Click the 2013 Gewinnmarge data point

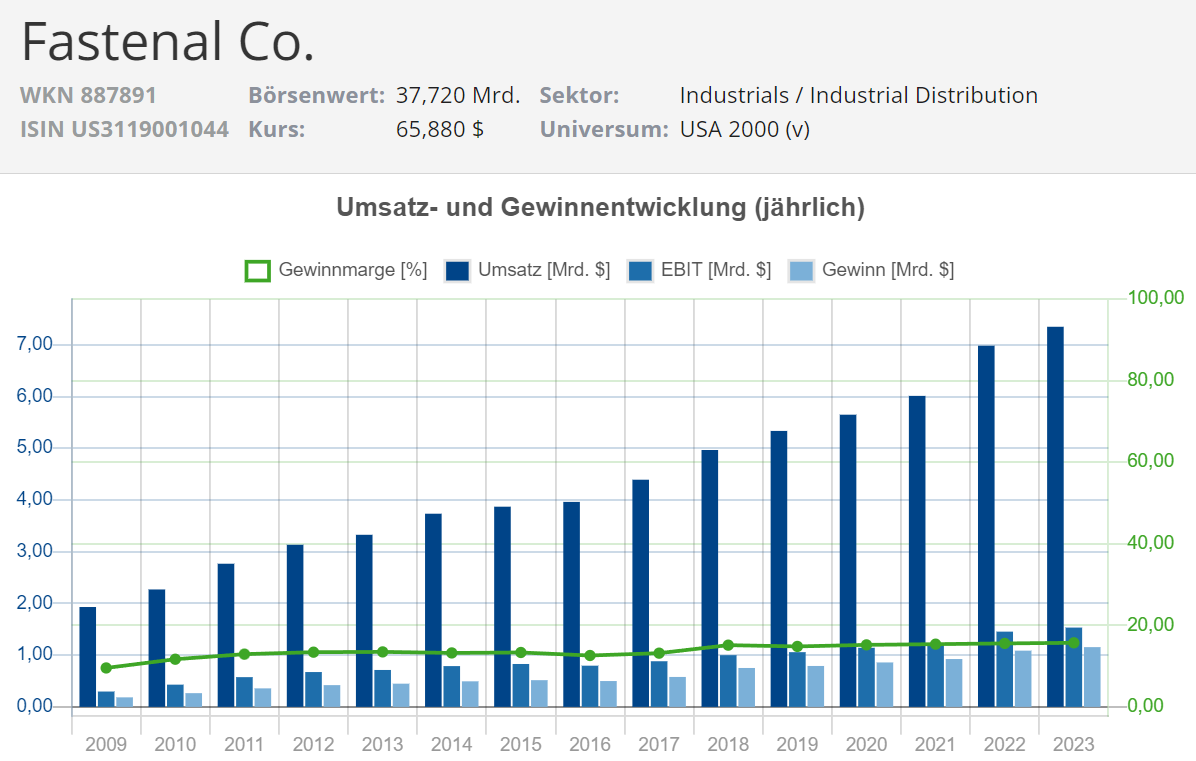coord(383,652)
